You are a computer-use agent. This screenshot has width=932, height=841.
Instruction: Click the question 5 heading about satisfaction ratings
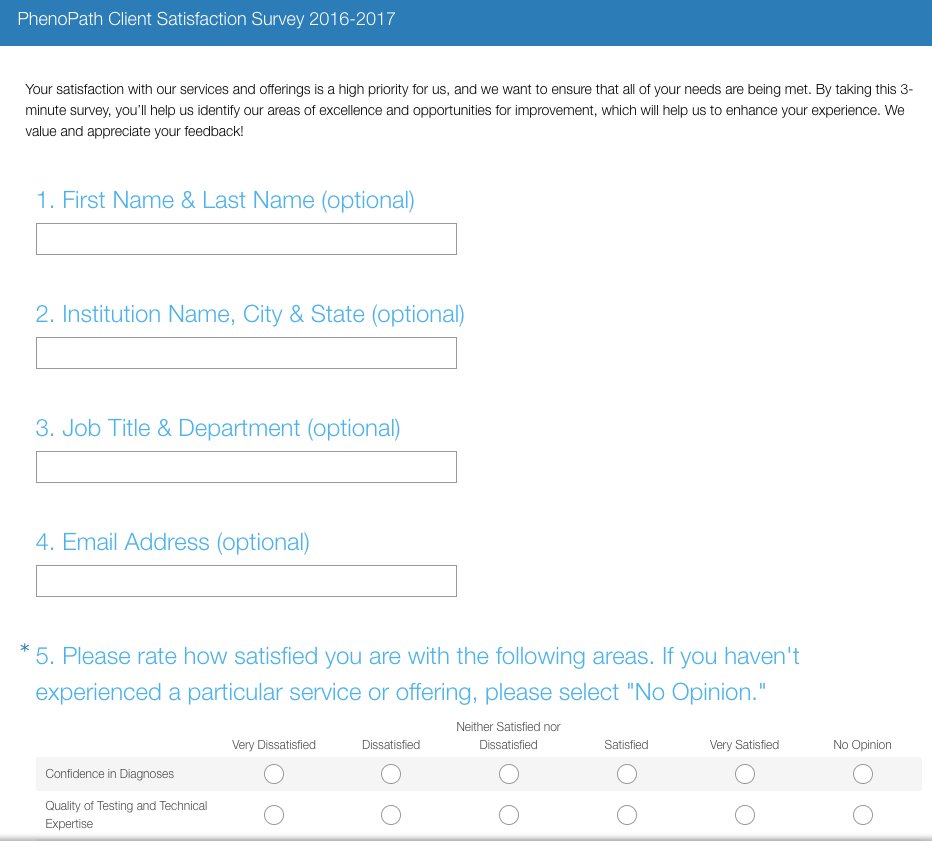pos(417,674)
